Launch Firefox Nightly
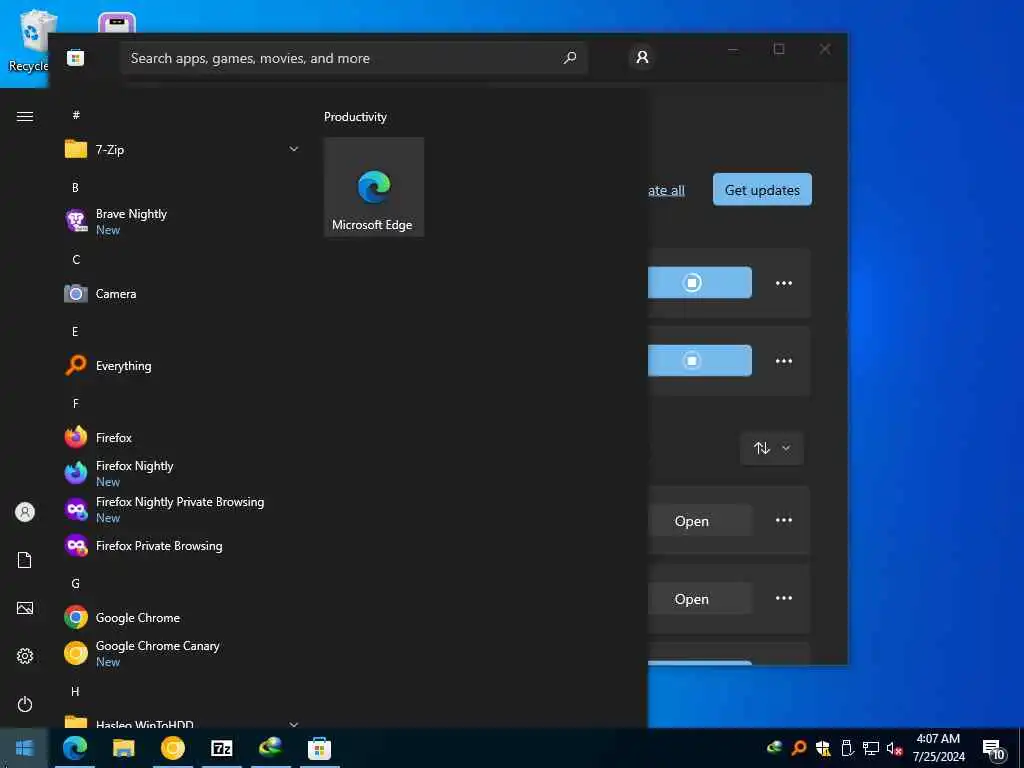 pos(182,473)
